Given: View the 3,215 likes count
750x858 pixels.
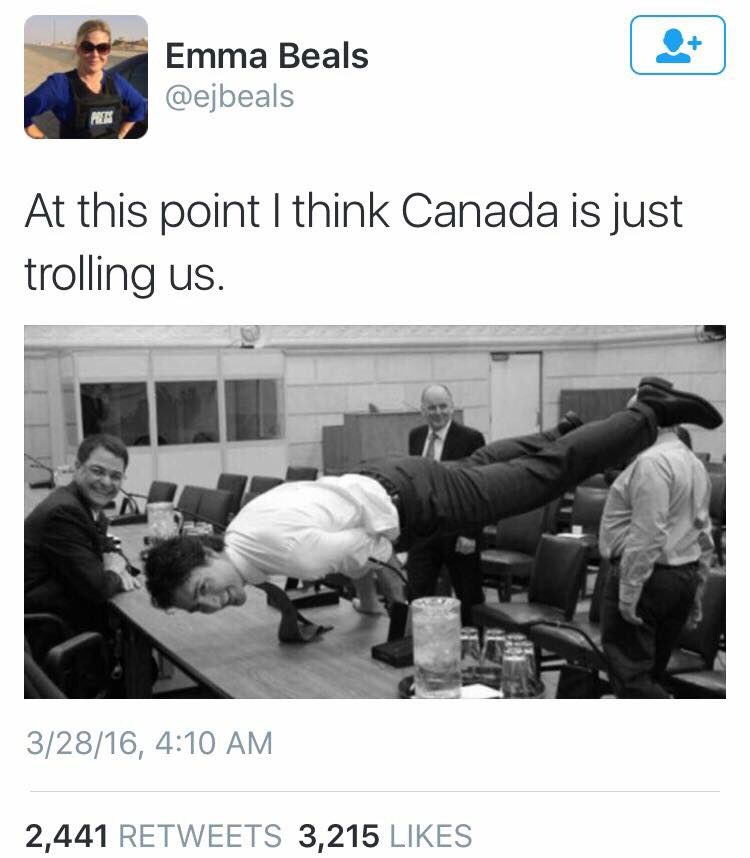Looking at the screenshot, I should 339,836.
